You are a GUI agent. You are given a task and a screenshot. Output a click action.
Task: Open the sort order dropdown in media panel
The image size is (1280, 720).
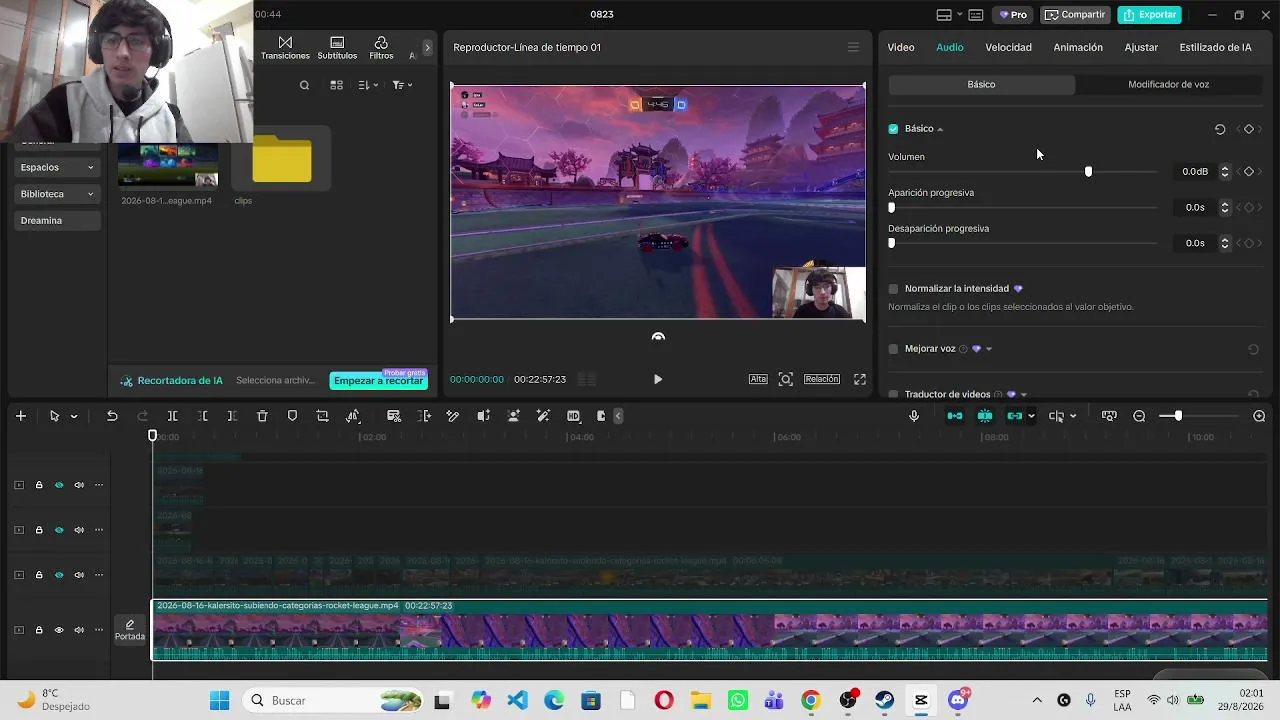(368, 85)
